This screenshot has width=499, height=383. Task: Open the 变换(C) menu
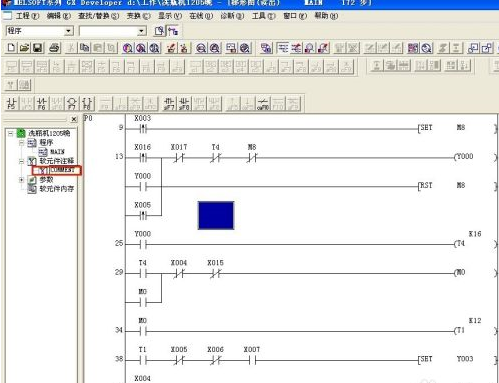(x=138, y=16)
